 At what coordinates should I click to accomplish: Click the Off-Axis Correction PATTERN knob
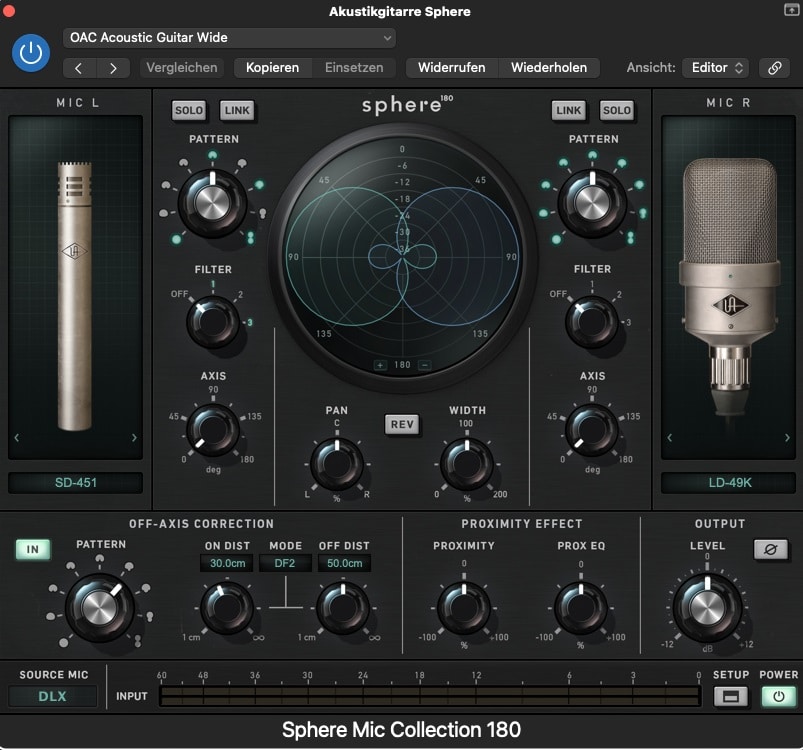(99, 608)
